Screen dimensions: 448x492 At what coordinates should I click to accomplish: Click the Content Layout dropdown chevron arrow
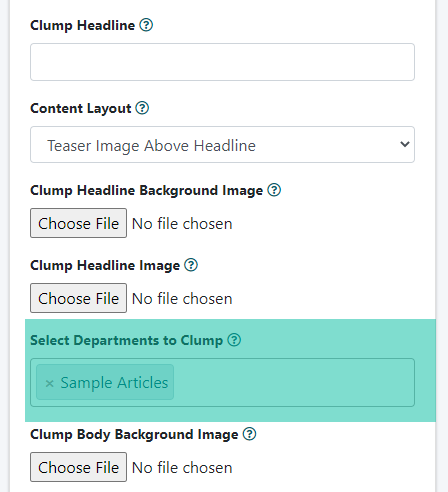[x=405, y=144]
